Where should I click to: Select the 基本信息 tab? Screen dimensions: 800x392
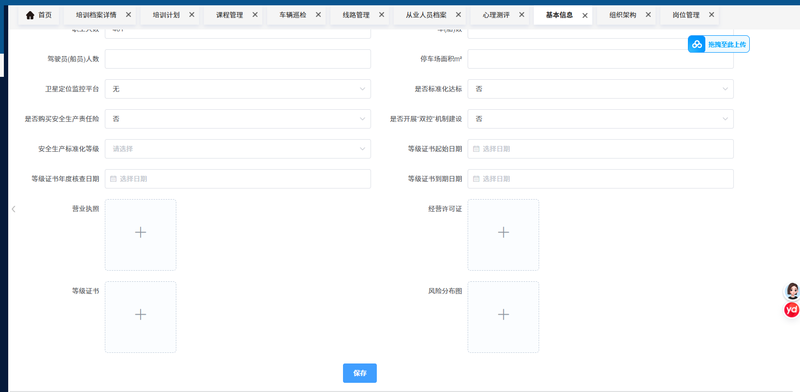pos(559,15)
